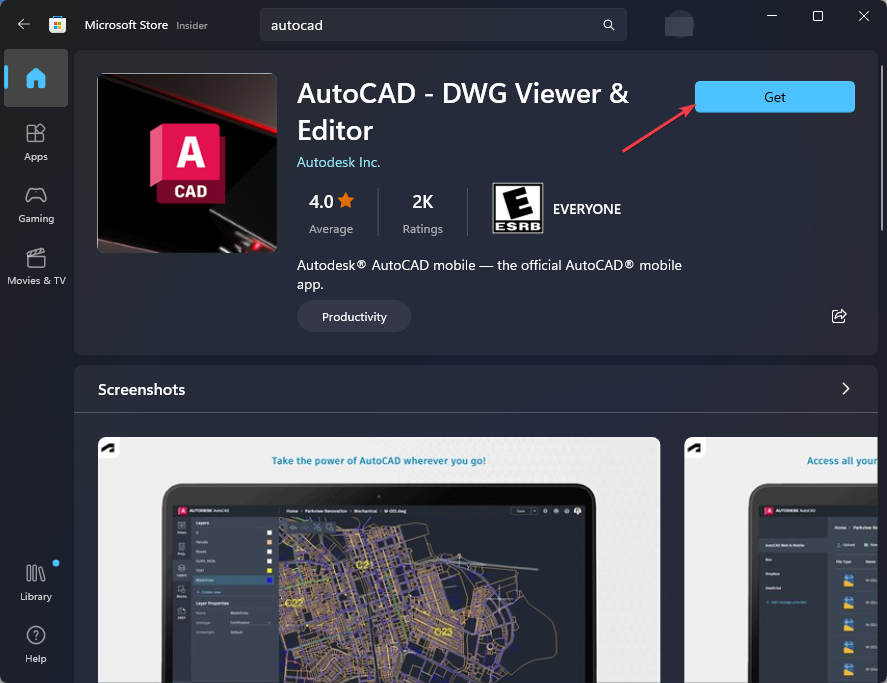Open your Library of installed apps
Screen dimensions: 887x683
(x=35, y=580)
